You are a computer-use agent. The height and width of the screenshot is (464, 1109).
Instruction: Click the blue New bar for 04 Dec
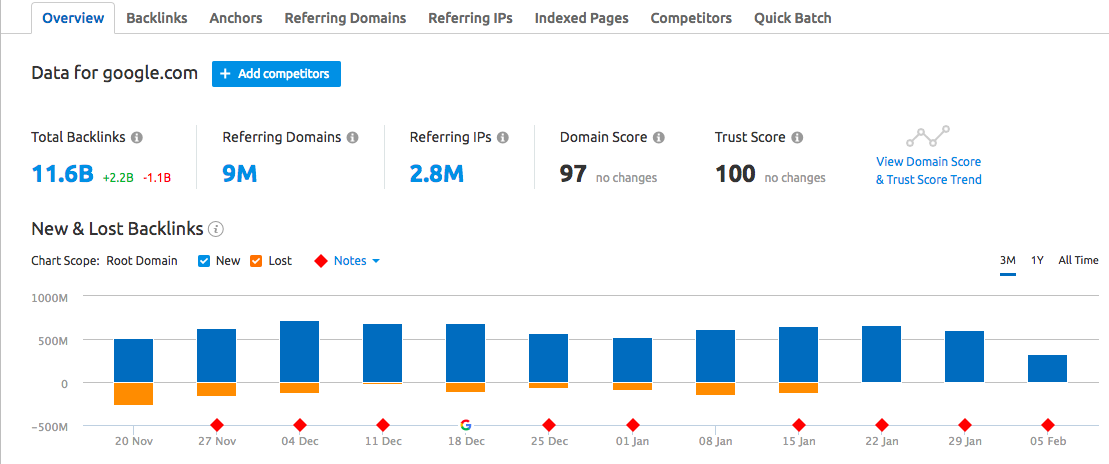300,352
